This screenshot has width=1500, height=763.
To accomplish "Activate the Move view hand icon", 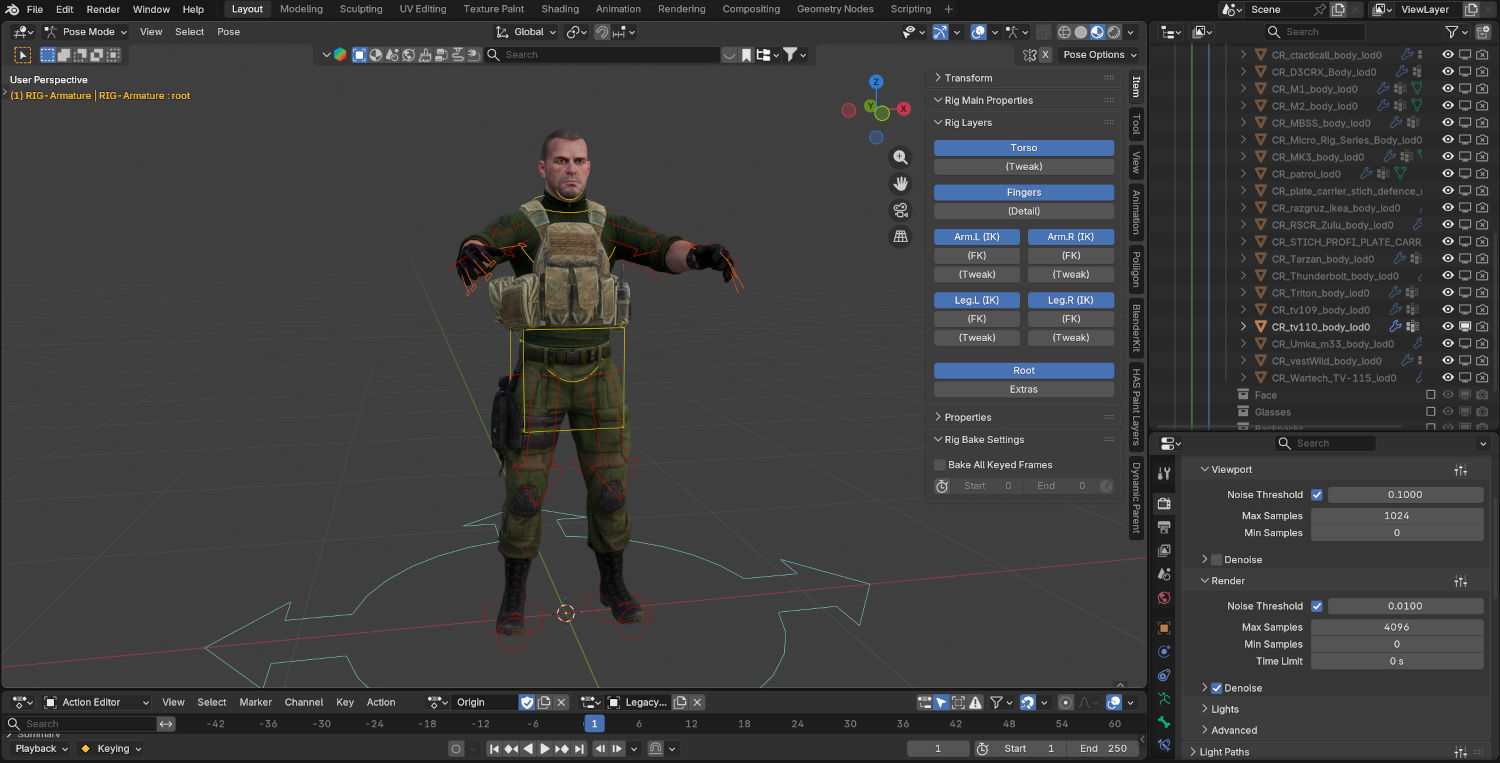I will click(901, 183).
